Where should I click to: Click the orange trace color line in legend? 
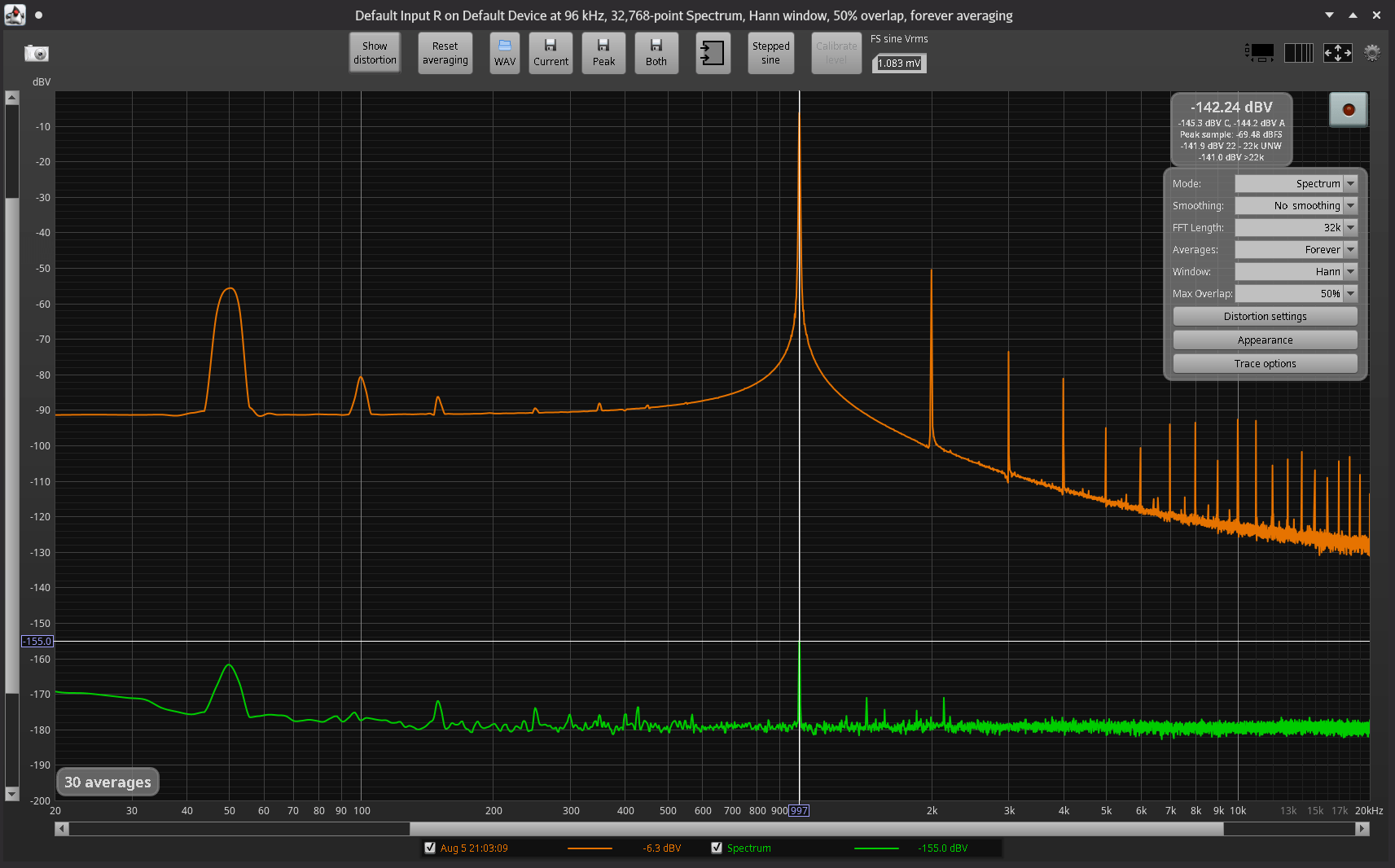tap(590, 848)
